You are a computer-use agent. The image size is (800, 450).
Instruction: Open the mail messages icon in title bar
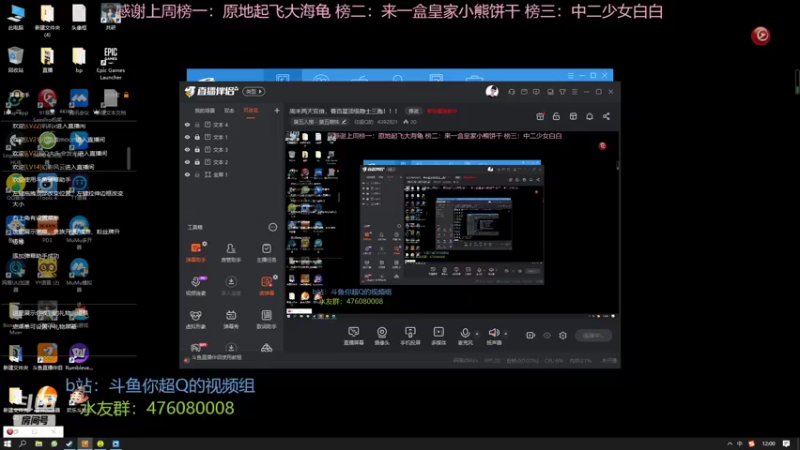point(524,92)
